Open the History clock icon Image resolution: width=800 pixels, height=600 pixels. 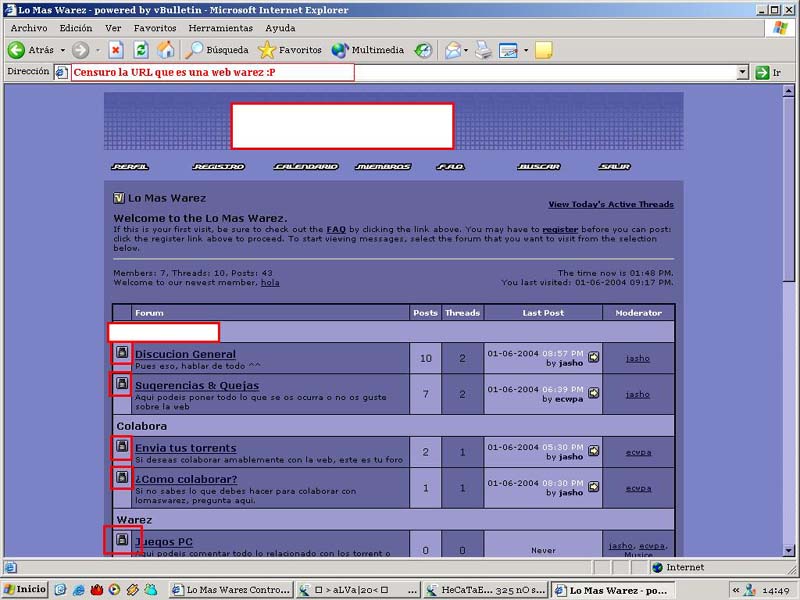pyautogui.click(x=423, y=50)
